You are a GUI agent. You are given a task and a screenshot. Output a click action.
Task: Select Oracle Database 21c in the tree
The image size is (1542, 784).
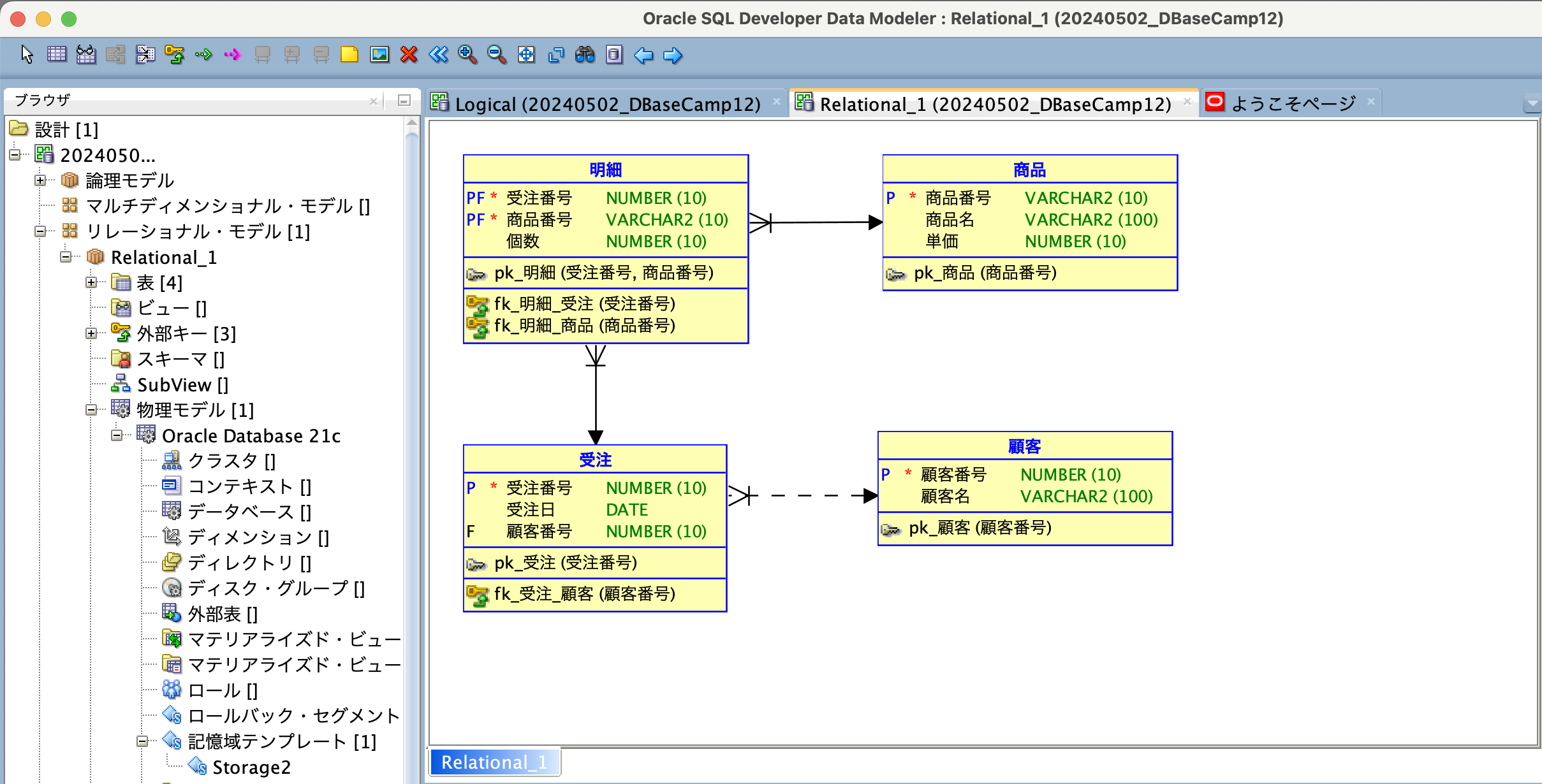252,435
